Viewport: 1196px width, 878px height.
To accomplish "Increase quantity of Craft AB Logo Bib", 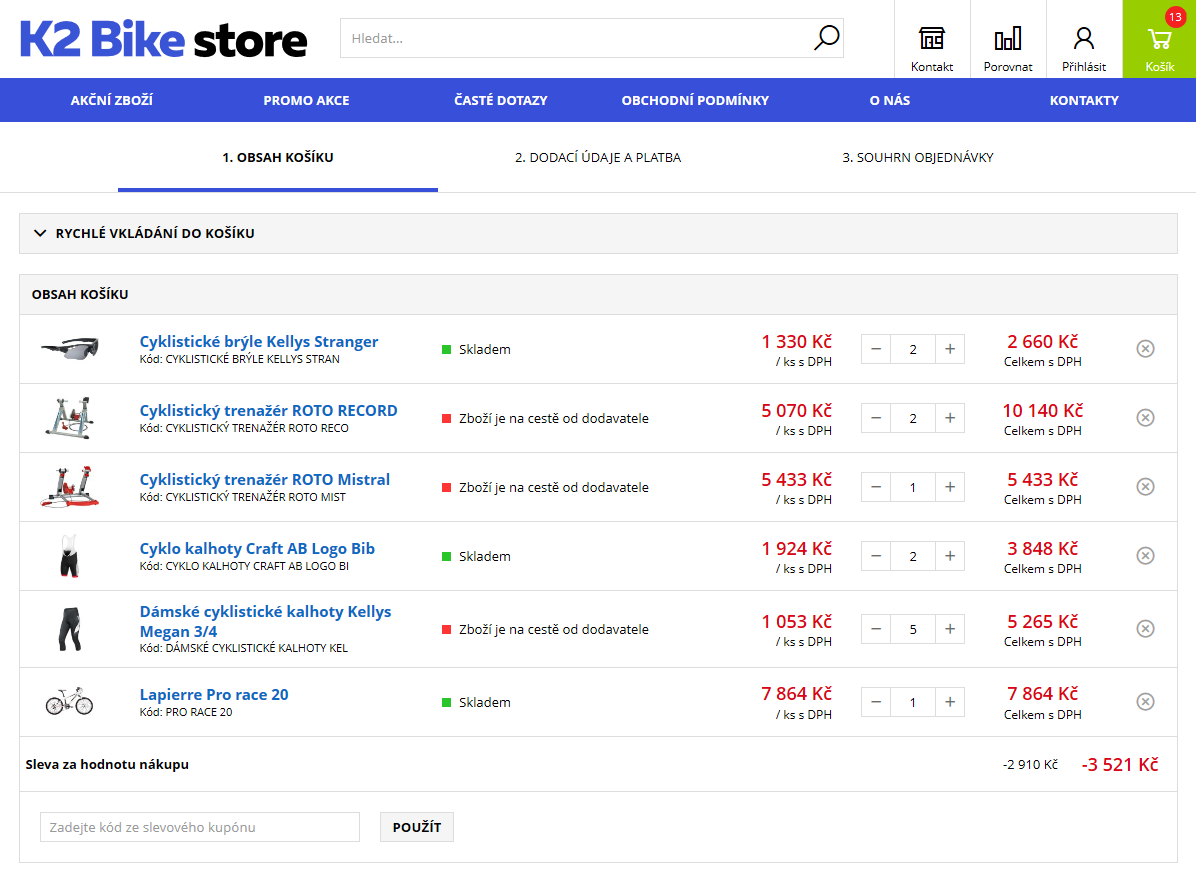I will tap(950, 556).
